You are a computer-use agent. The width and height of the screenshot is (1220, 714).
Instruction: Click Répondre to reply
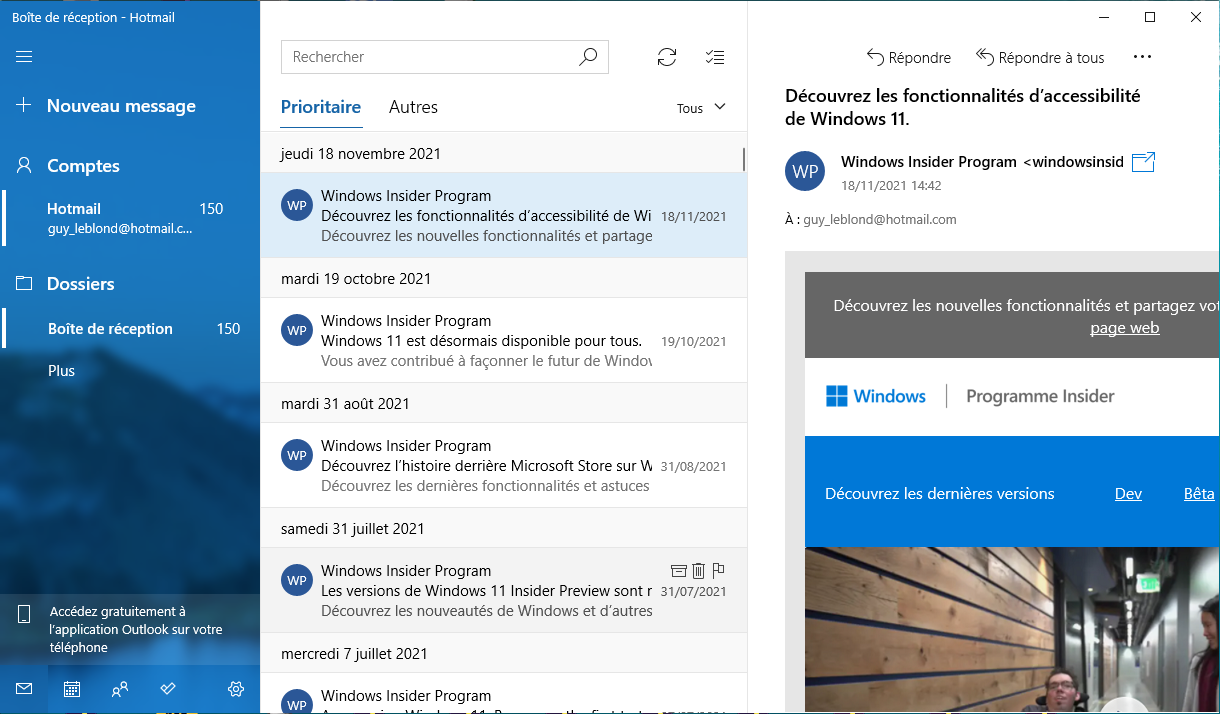click(x=909, y=57)
